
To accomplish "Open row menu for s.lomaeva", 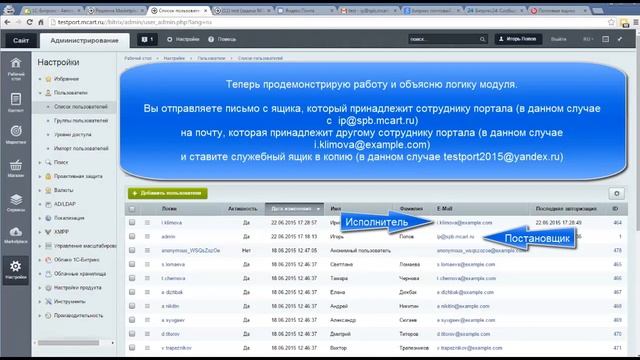I will (x=147, y=264).
